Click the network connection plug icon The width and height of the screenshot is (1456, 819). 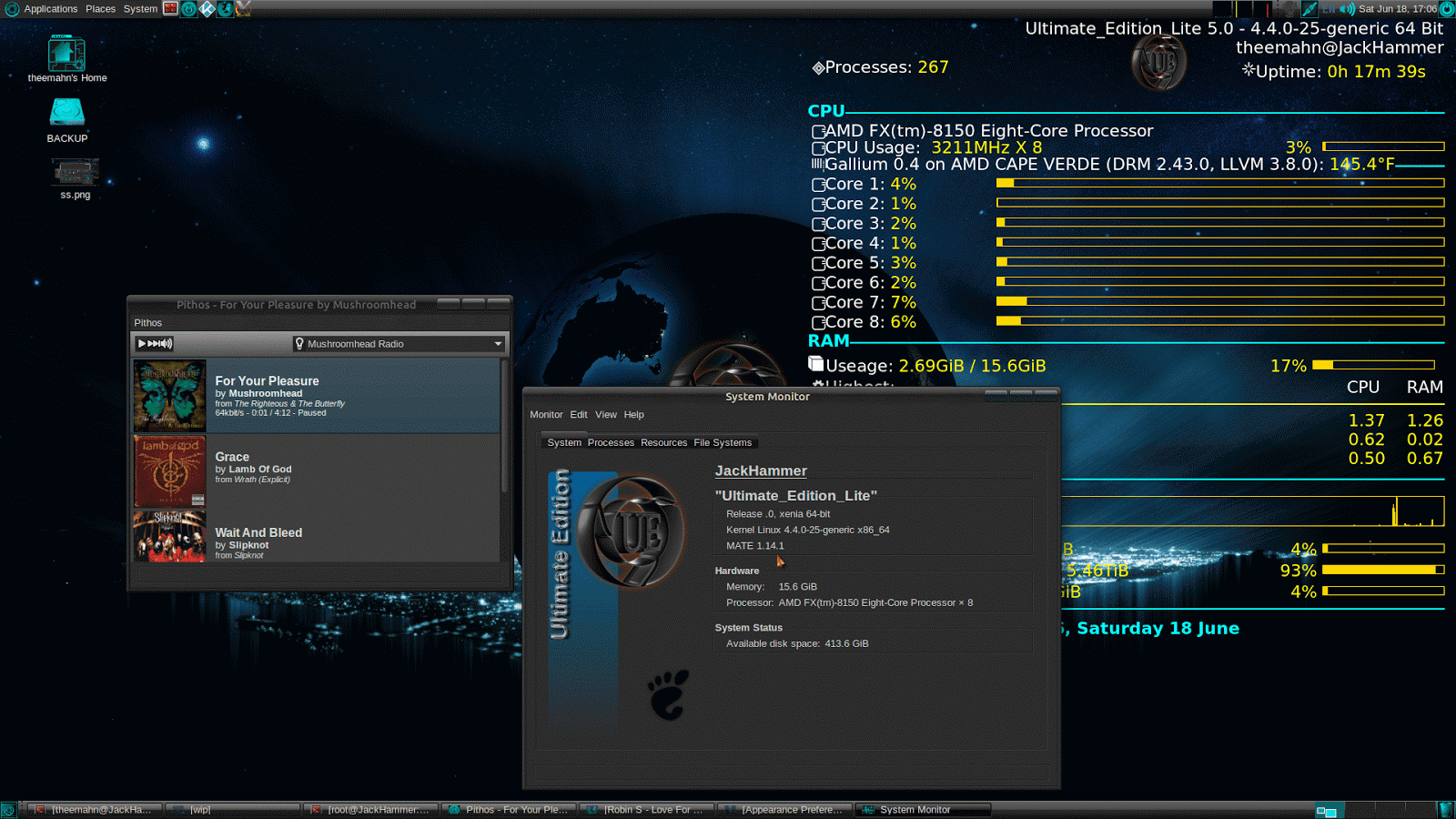(x=1309, y=9)
